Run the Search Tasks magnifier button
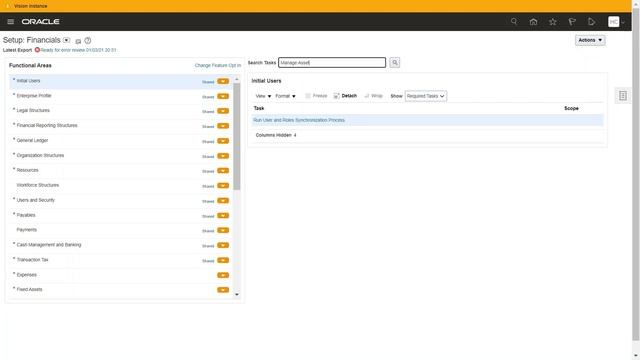Screen dimensions: 640x360 tap(395, 62)
